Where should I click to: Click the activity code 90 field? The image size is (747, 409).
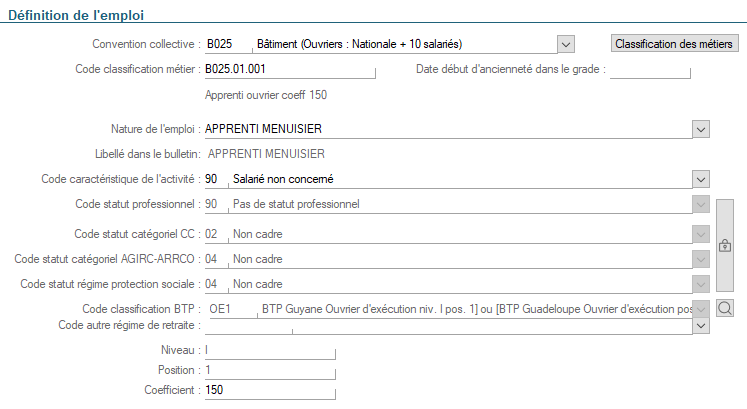[x=216, y=180]
